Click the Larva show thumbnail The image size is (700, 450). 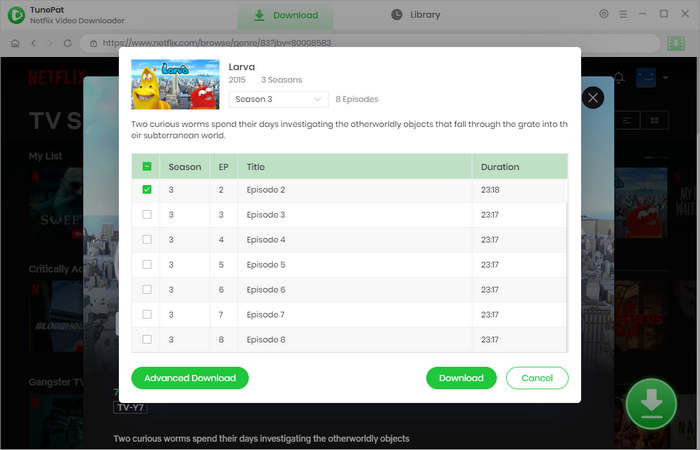(x=175, y=84)
